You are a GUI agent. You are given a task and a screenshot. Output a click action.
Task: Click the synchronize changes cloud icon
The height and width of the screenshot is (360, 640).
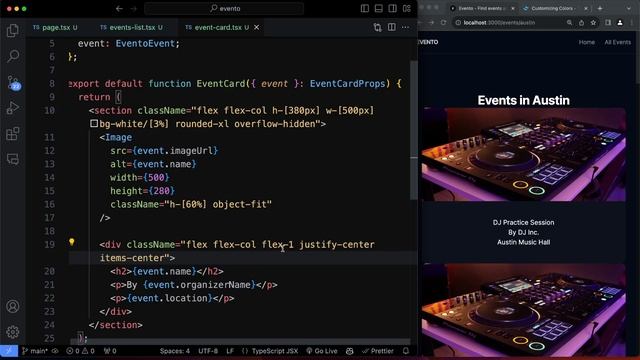point(55,351)
